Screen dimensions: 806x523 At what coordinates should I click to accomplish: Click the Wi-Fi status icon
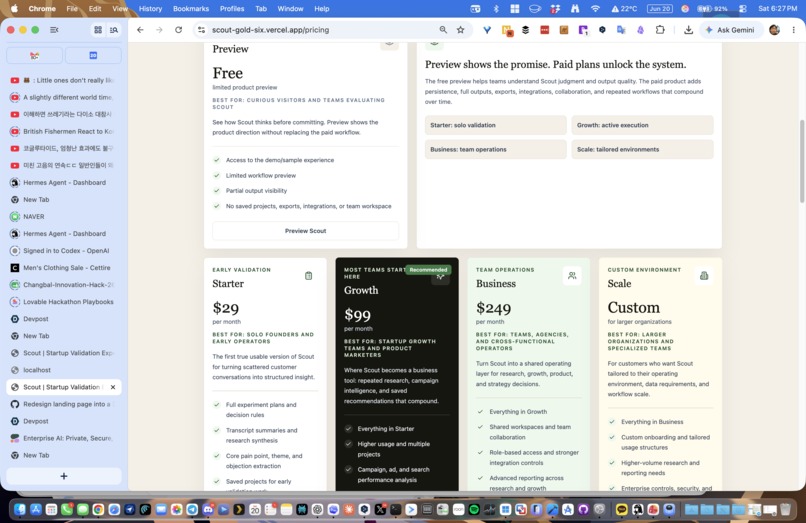595,9
